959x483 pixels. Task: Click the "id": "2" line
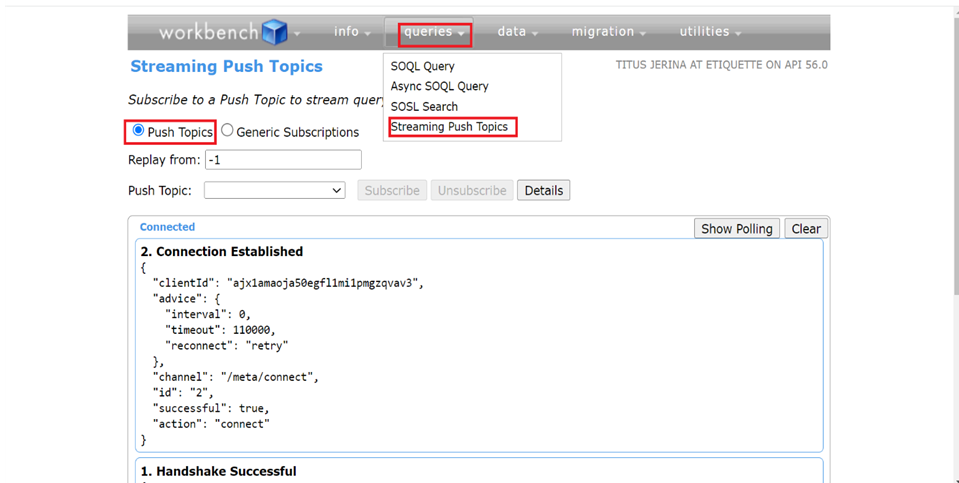pos(183,393)
